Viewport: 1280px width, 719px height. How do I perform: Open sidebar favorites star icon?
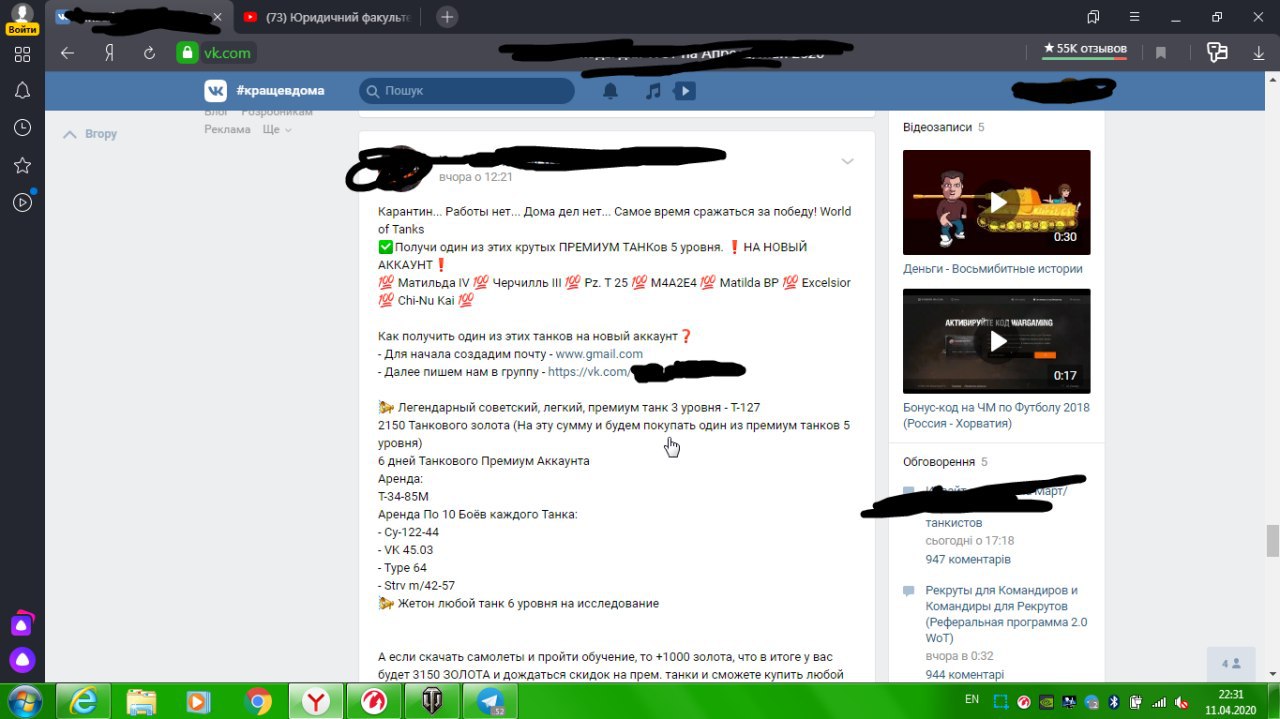22,165
